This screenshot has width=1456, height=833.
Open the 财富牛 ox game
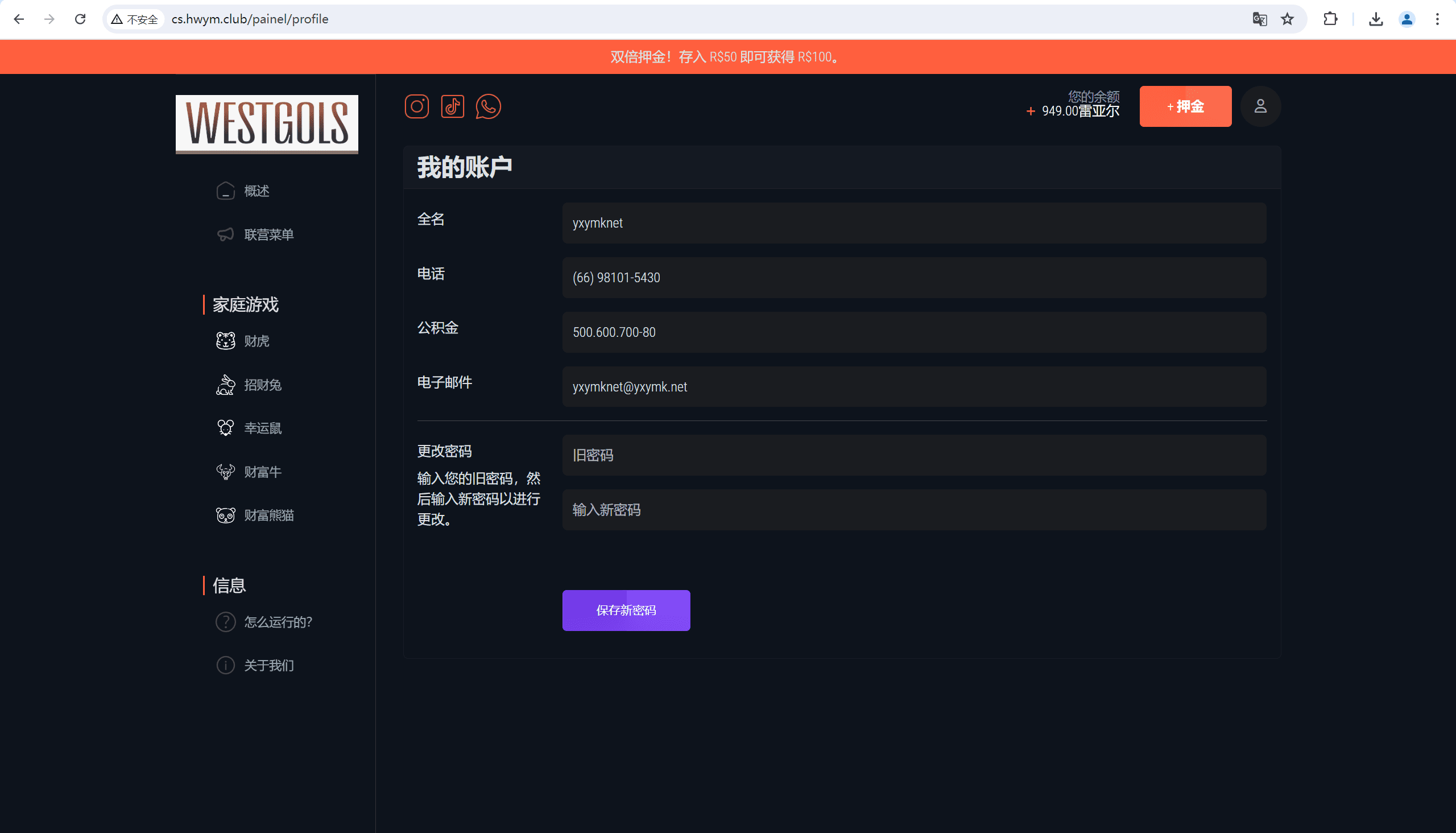[262, 472]
